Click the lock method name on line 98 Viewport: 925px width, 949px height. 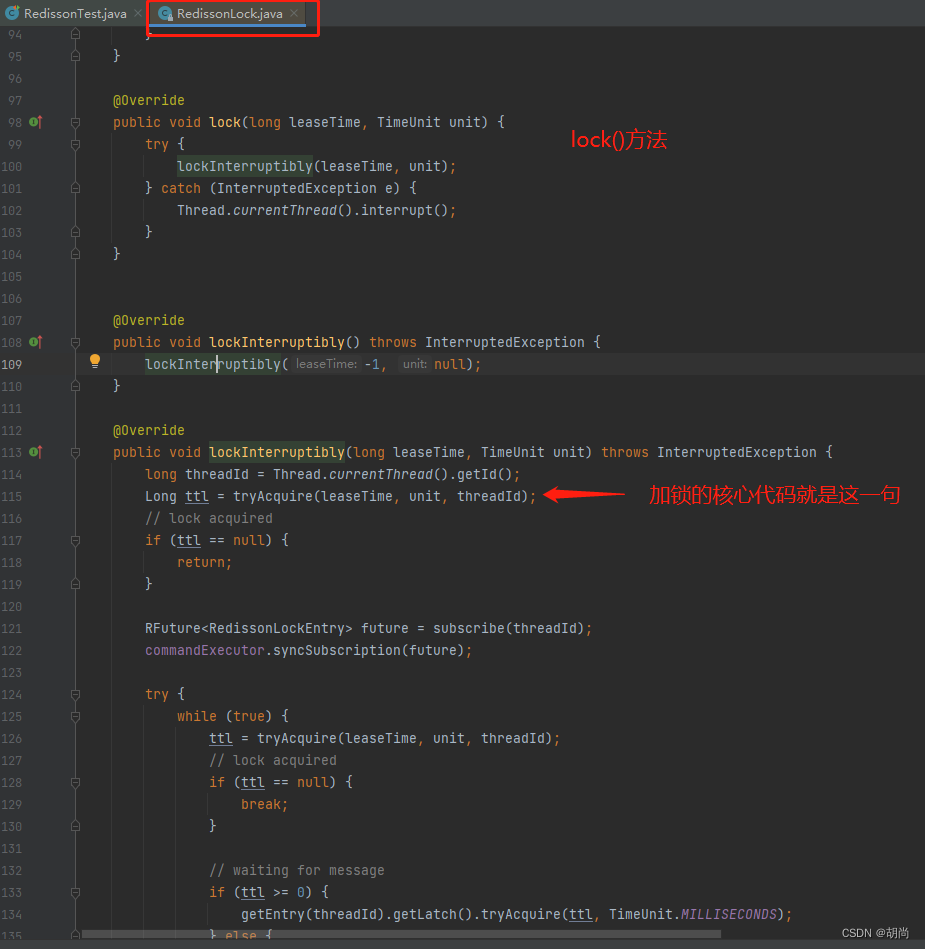(225, 122)
